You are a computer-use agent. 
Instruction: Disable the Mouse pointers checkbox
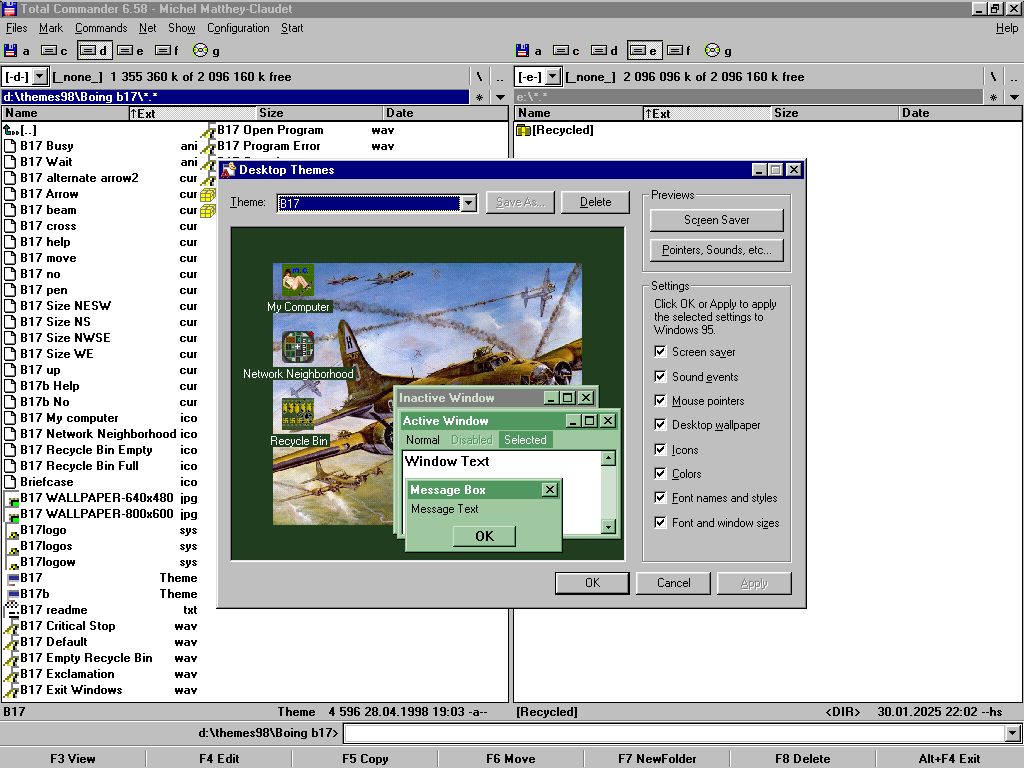[660, 401]
